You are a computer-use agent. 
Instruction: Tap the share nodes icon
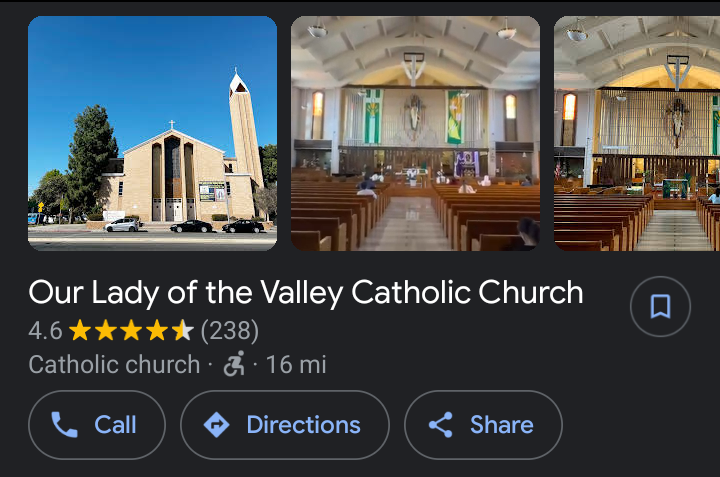440,425
